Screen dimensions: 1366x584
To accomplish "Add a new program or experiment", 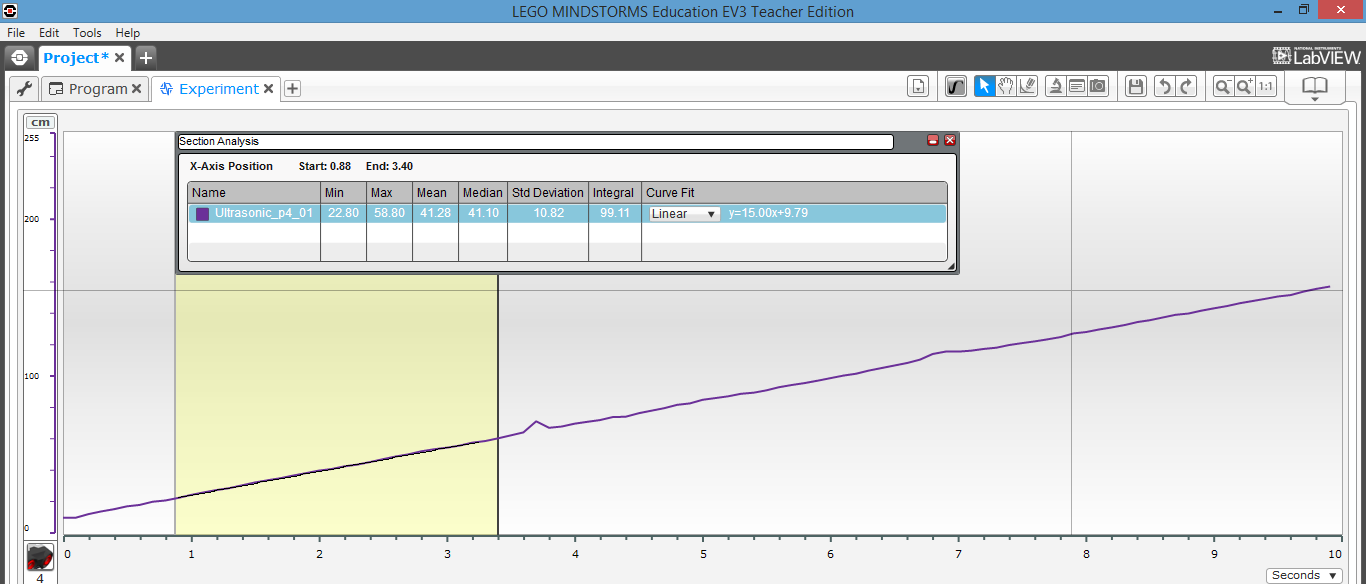I will click(292, 89).
